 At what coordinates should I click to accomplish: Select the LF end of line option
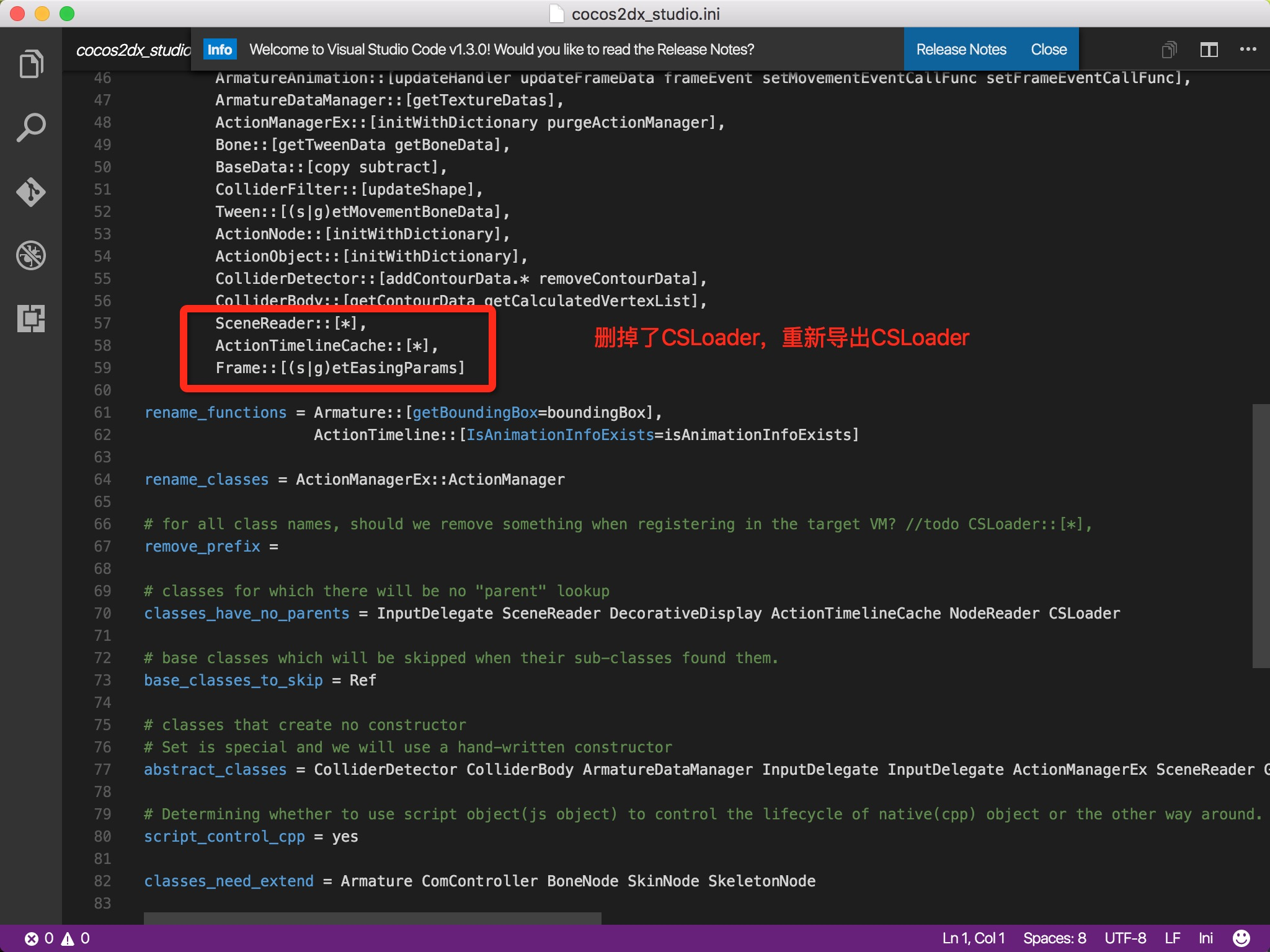point(1172,938)
